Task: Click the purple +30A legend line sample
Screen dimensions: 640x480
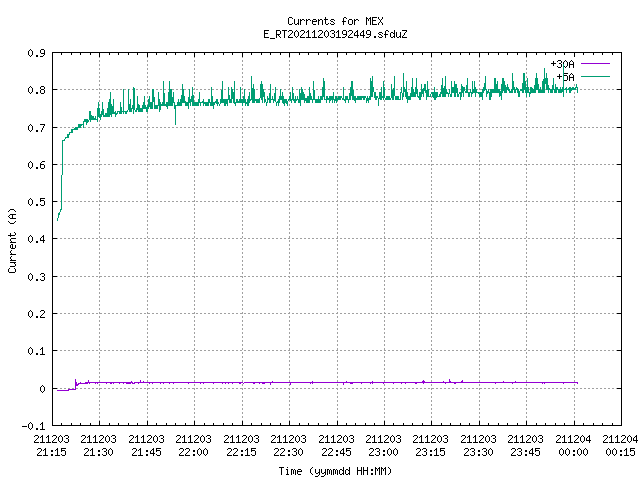Action: coord(596,64)
